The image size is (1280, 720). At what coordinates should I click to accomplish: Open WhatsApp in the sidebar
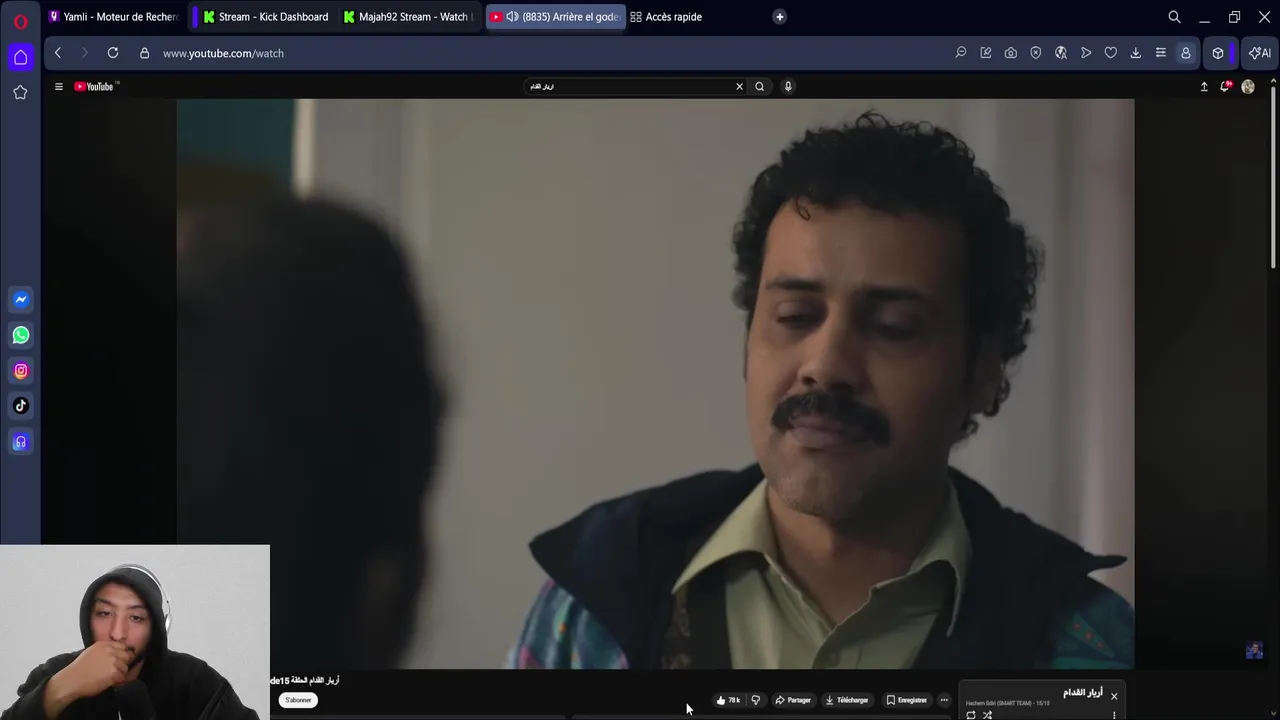(20, 335)
